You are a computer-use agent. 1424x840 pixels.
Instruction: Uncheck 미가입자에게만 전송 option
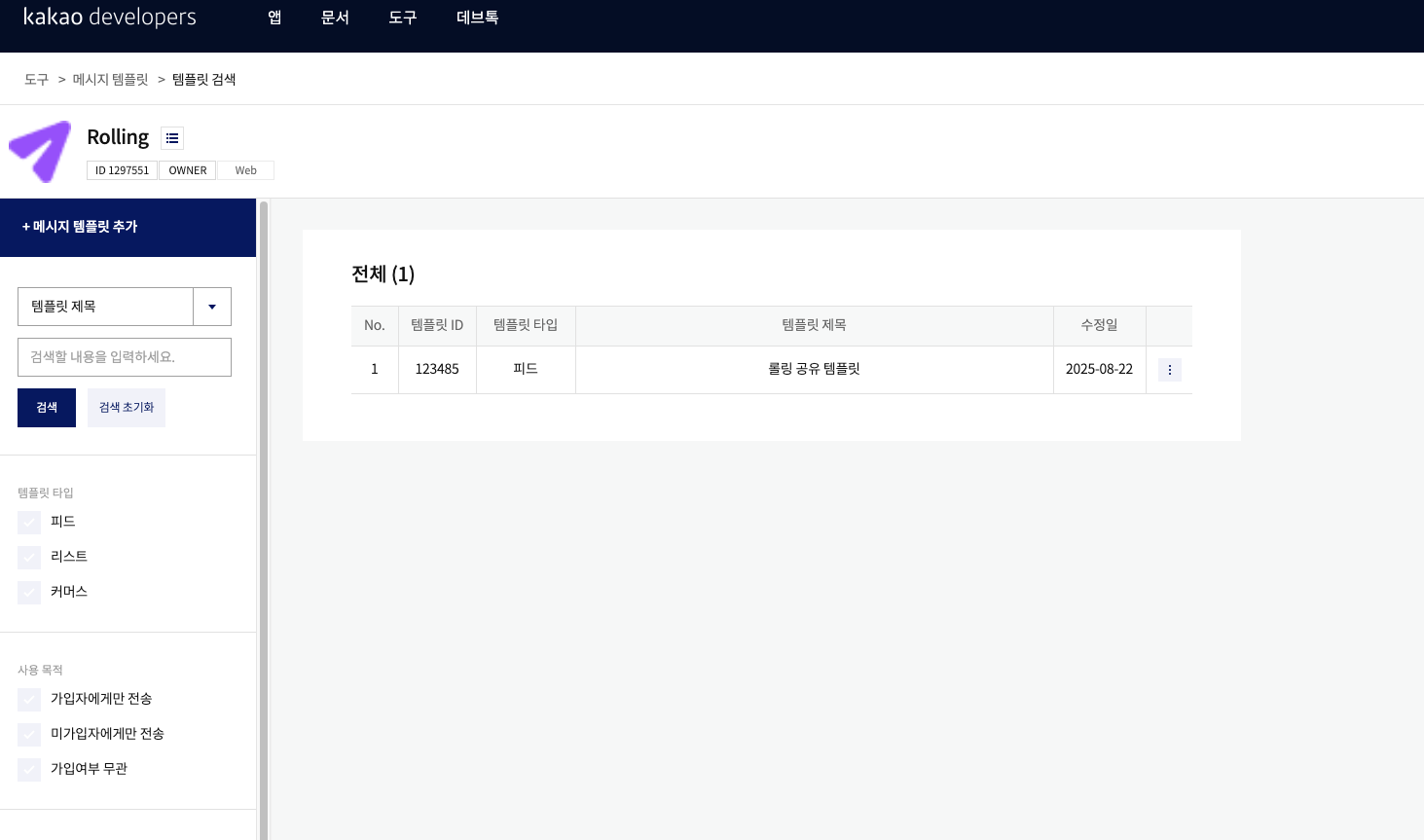click(28, 734)
